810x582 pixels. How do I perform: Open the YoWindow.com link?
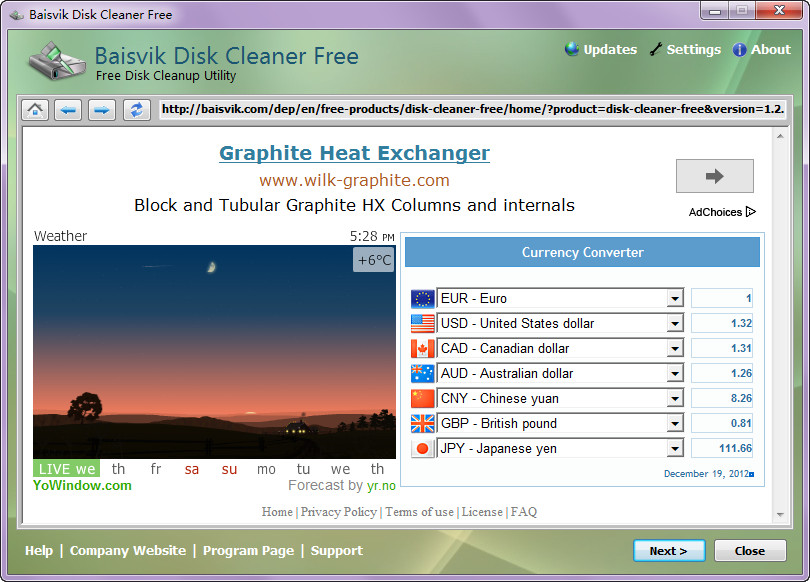(82, 485)
